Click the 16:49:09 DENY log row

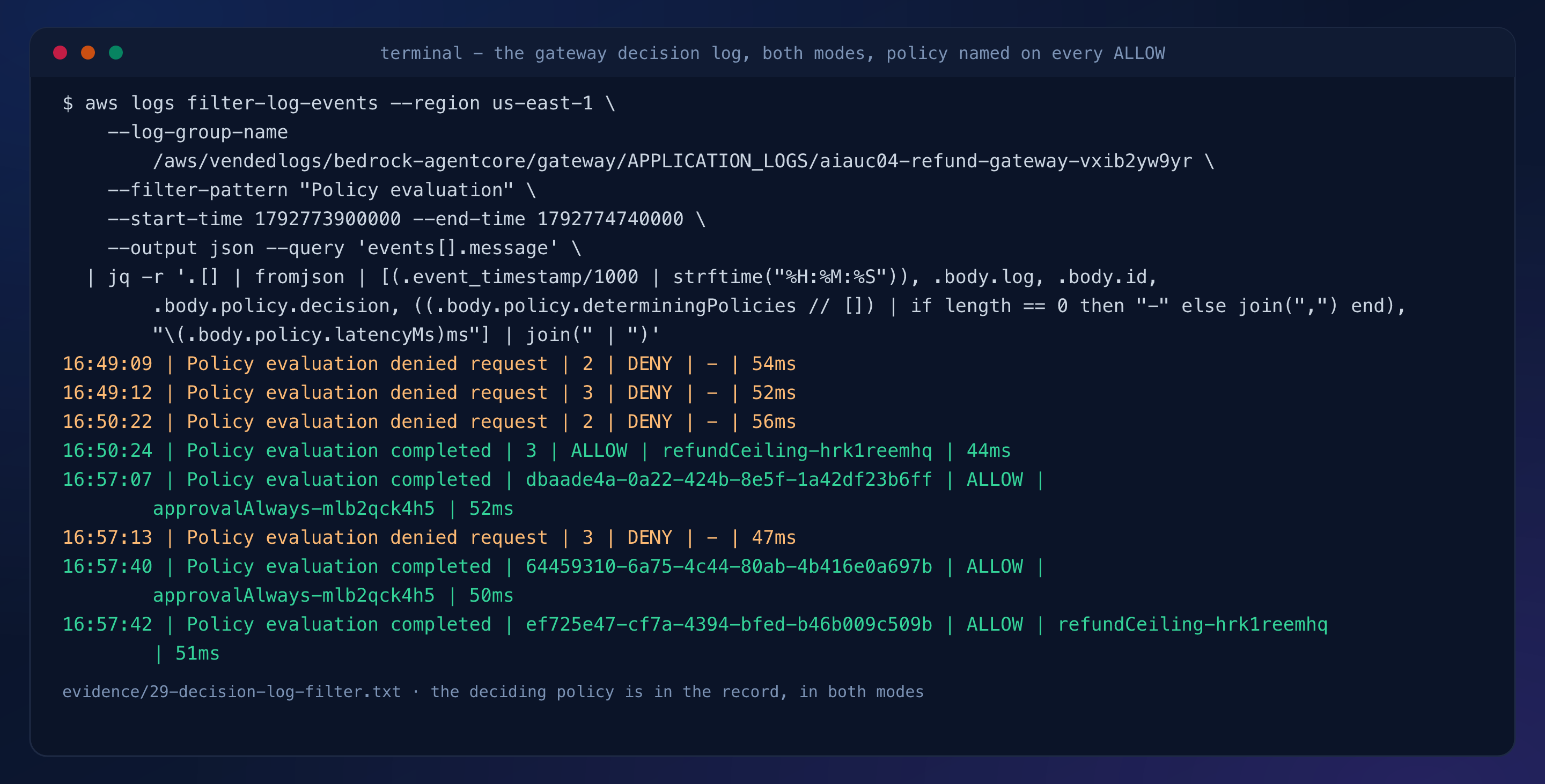[429, 364]
